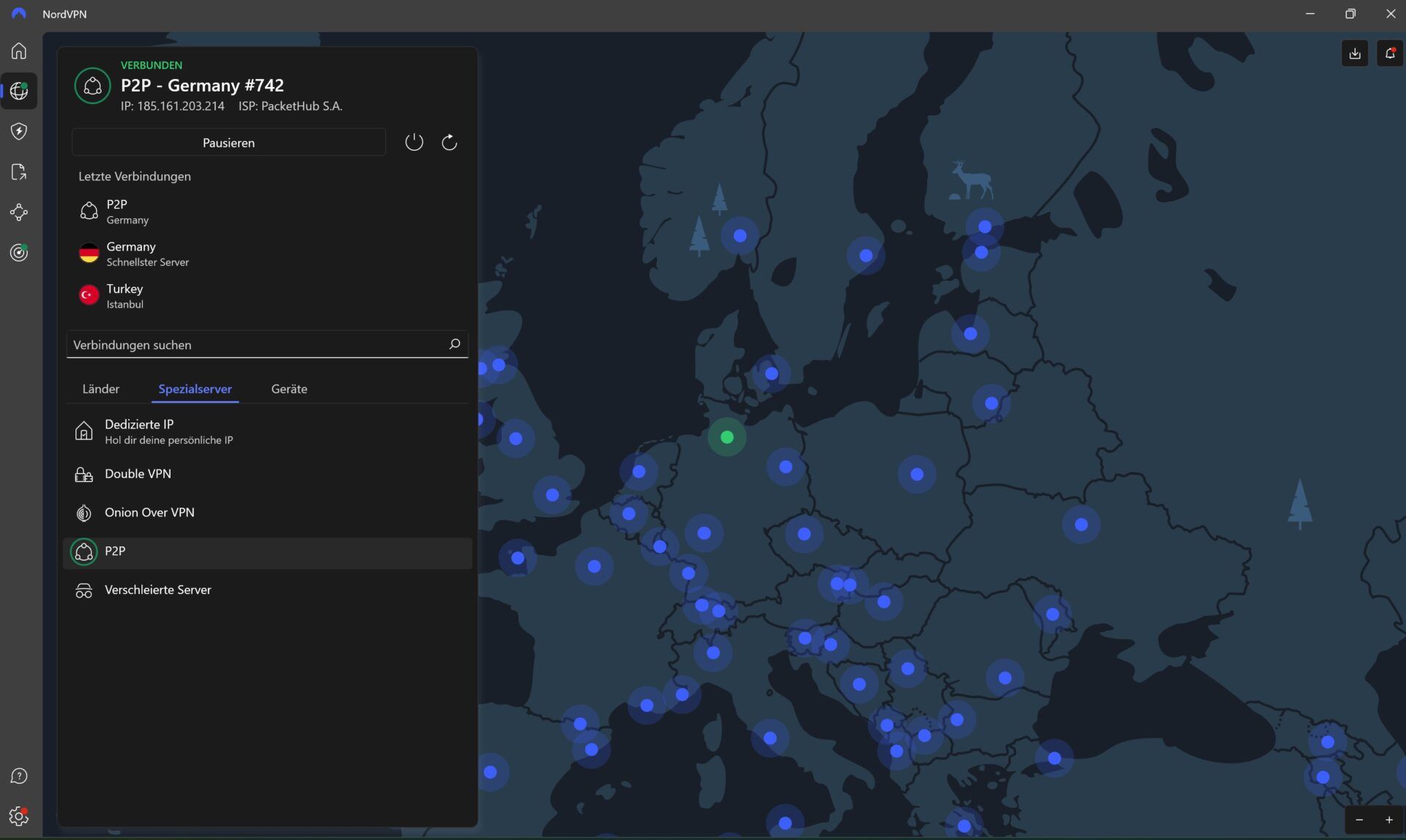Click the IP: 185.161.203.214 text

click(173, 106)
